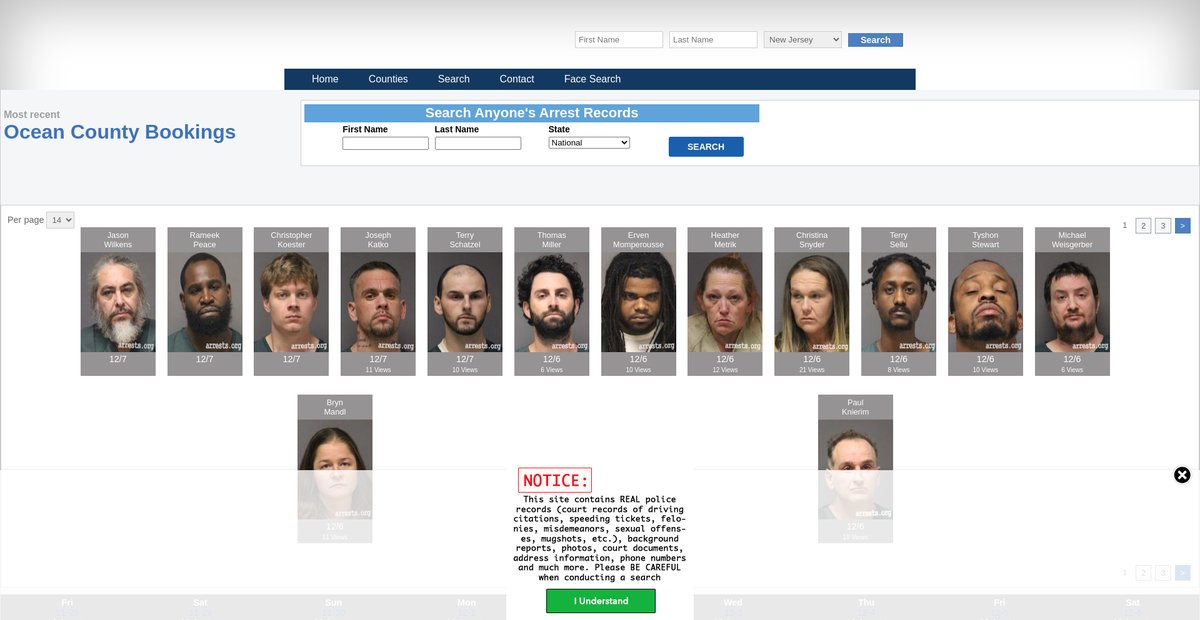This screenshot has height=620, width=1200.
Task: Click the top header Last Name field
Action: coord(713,40)
